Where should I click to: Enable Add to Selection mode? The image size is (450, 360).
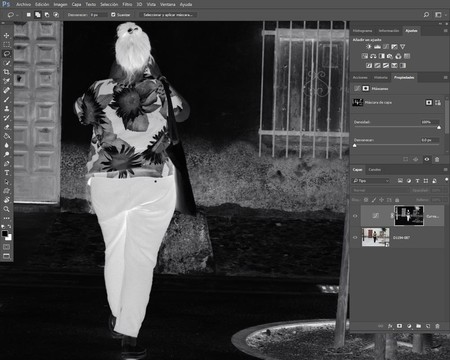pyautogui.click(x=38, y=15)
